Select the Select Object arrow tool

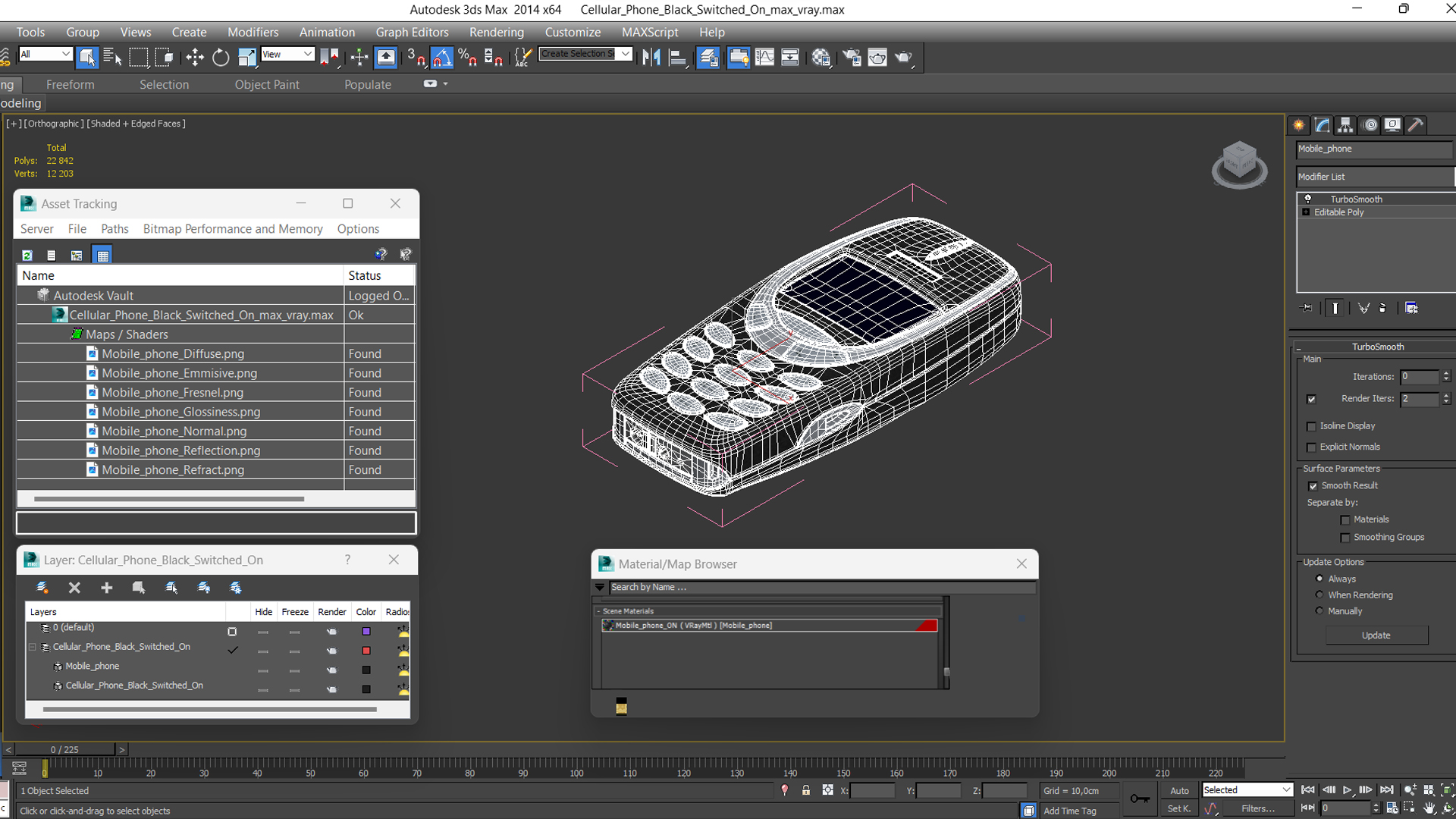click(87, 58)
